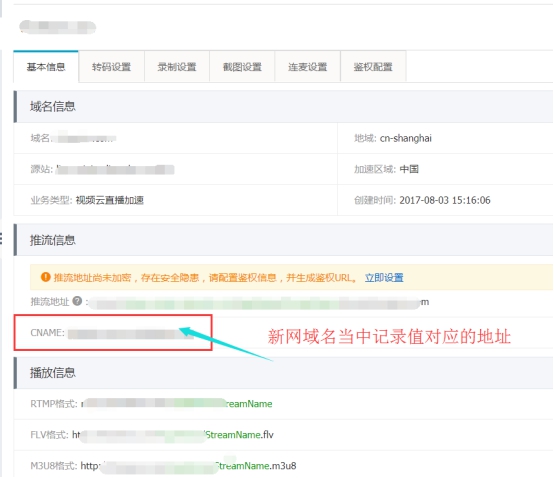This screenshot has height=478, width=554.
Task: Click the blurred page title at the top
Action: coord(58,27)
